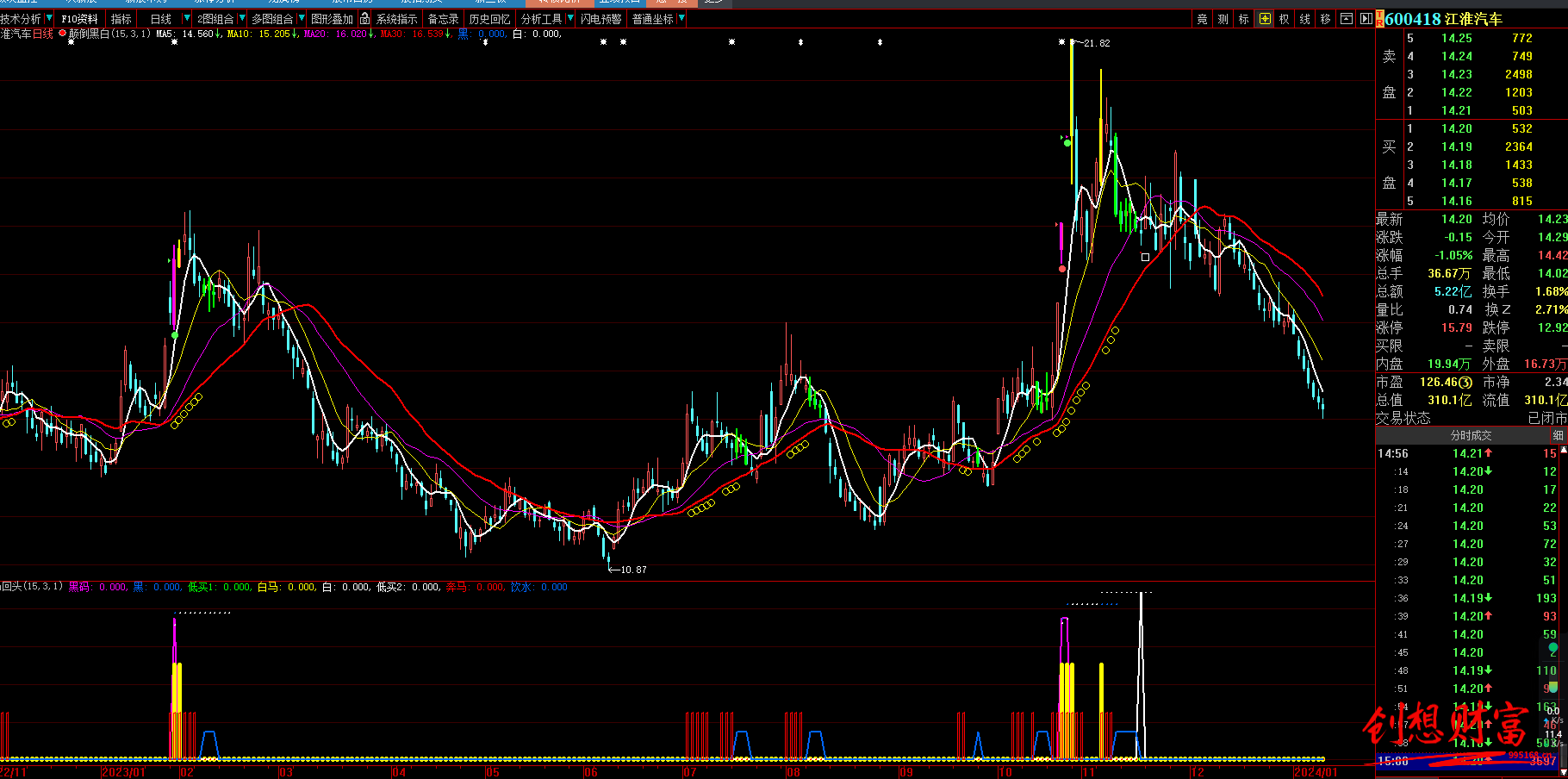The height and width of the screenshot is (779, 1568).
Task: Click the 2024/01 date marker on time axis
Action: coord(1316,772)
